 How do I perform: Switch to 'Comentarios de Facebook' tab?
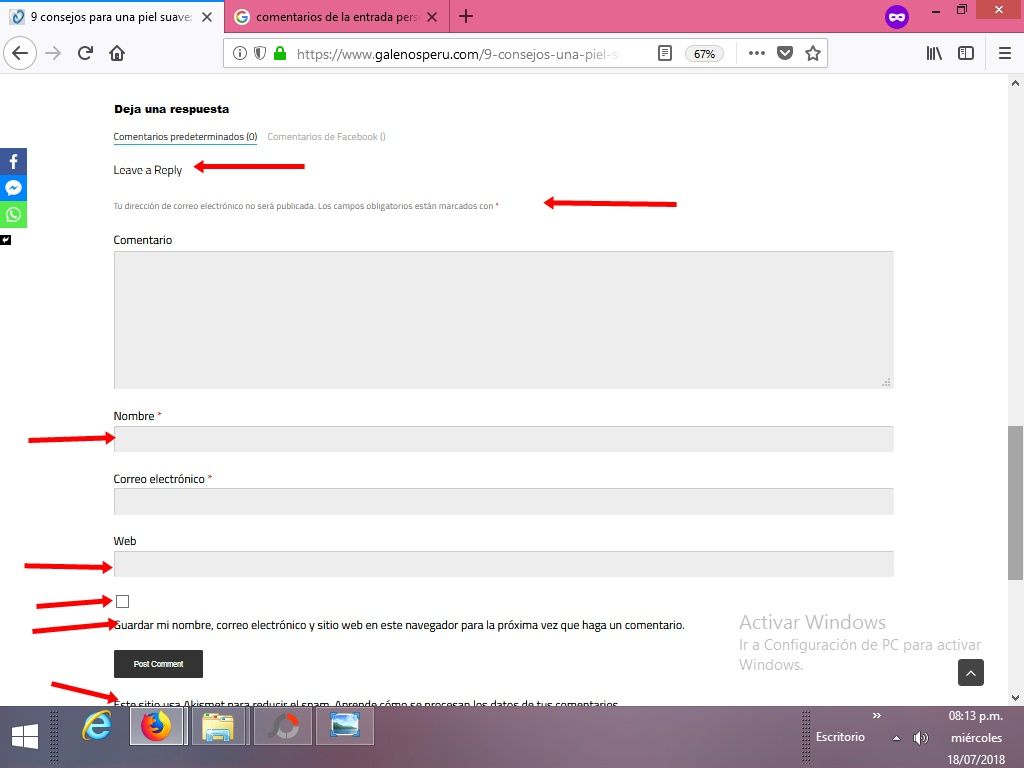click(x=326, y=136)
